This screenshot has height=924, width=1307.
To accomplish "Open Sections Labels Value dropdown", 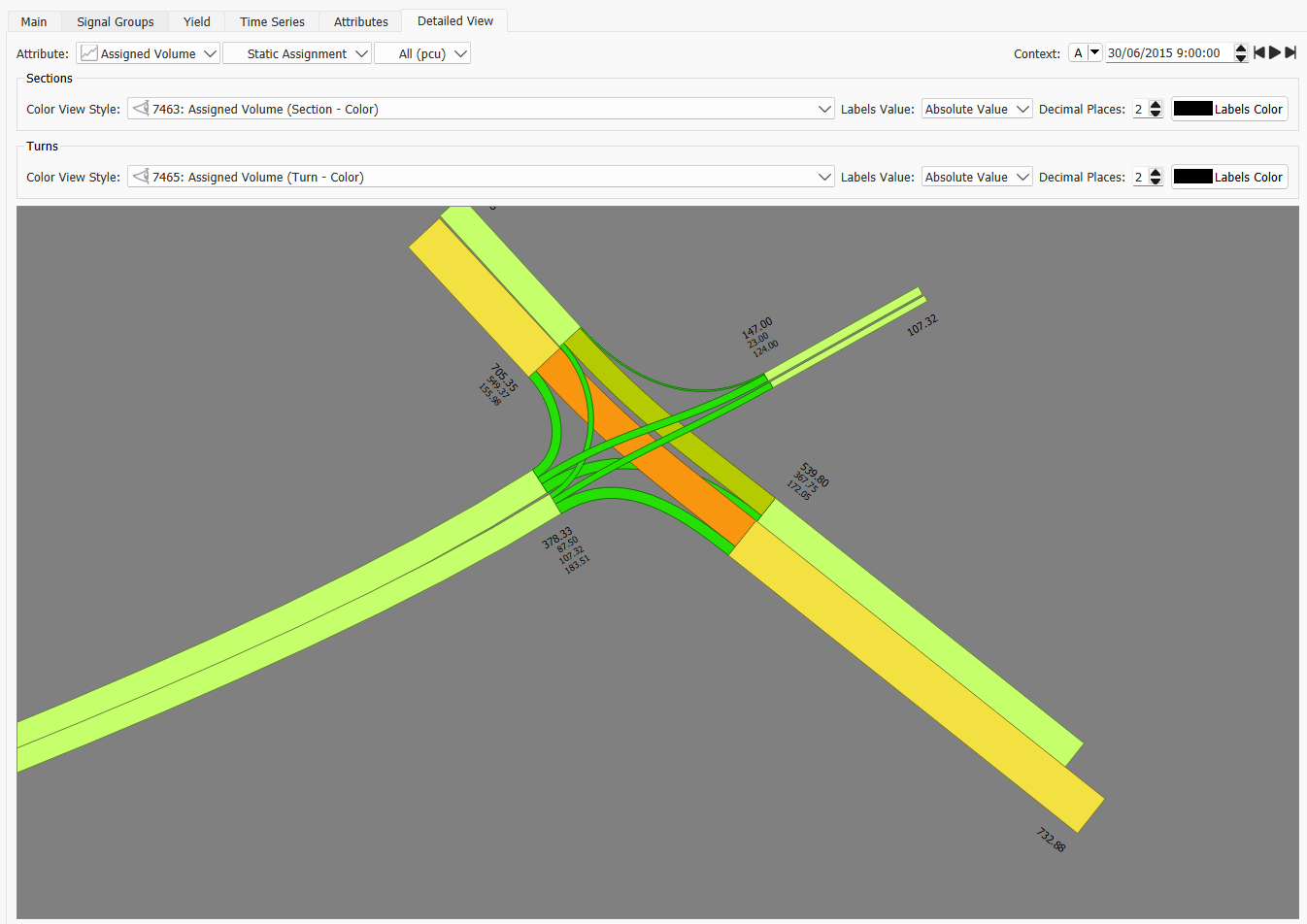I will pyautogui.click(x=976, y=109).
